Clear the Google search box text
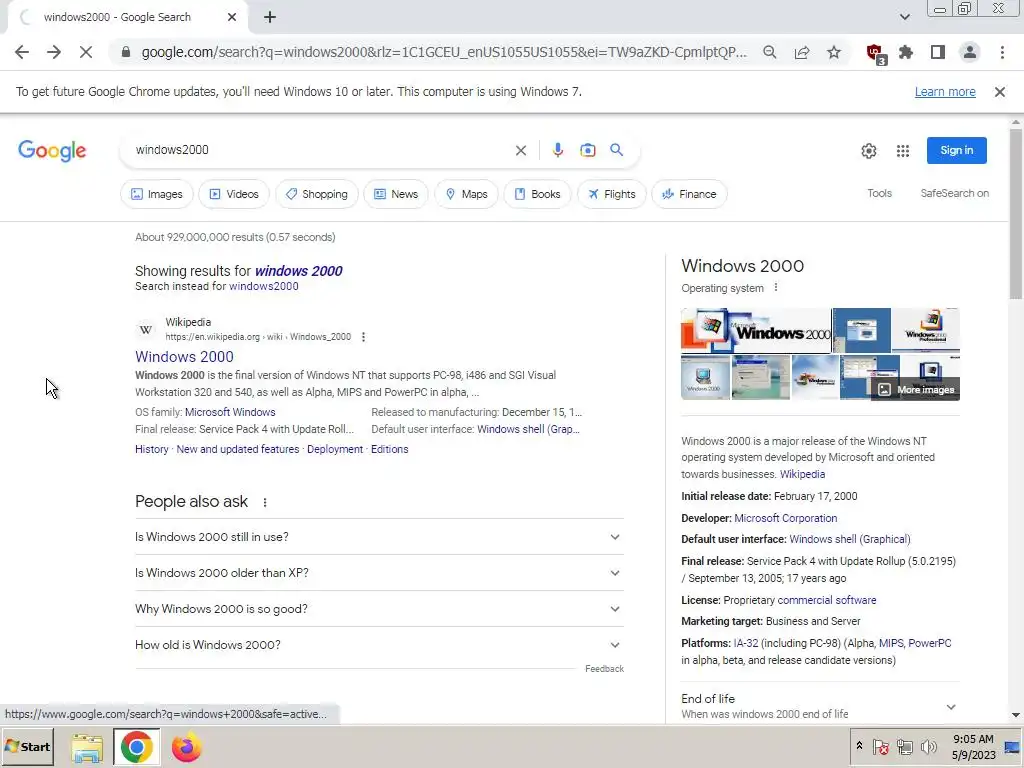1024x768 pixels. click(x=520, y=150)
